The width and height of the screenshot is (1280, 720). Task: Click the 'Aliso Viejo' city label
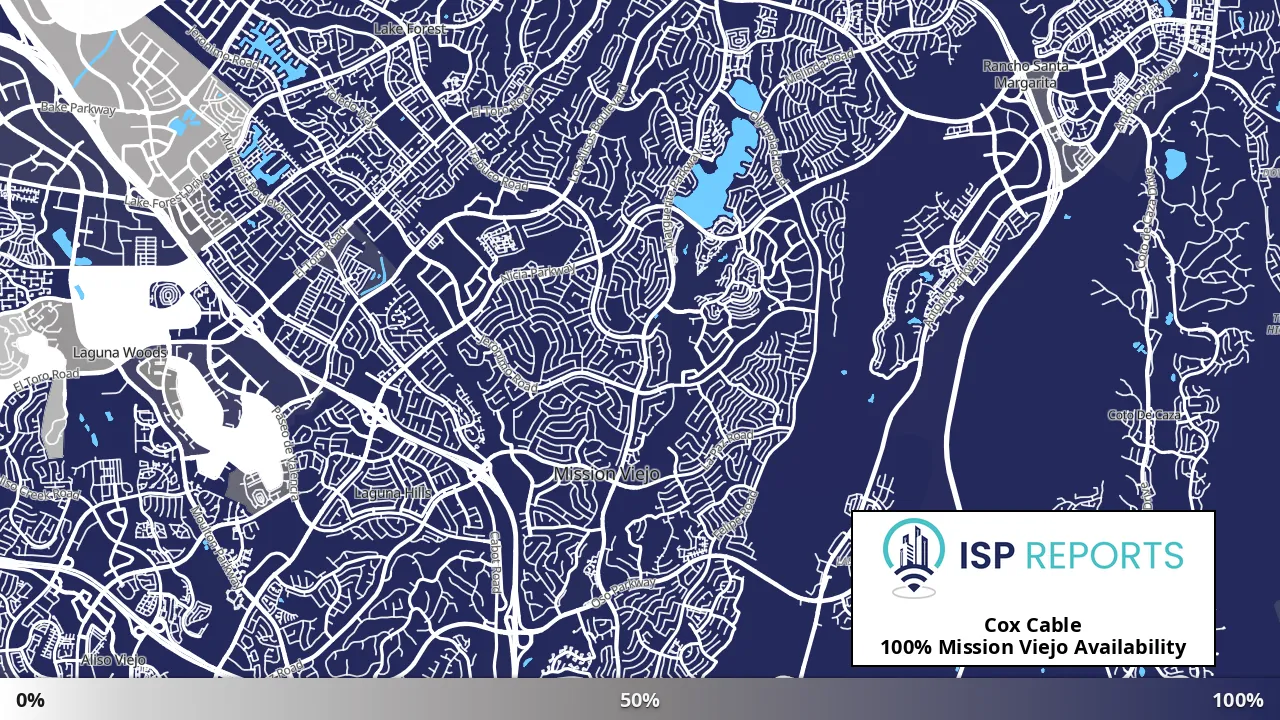[113, 660]
